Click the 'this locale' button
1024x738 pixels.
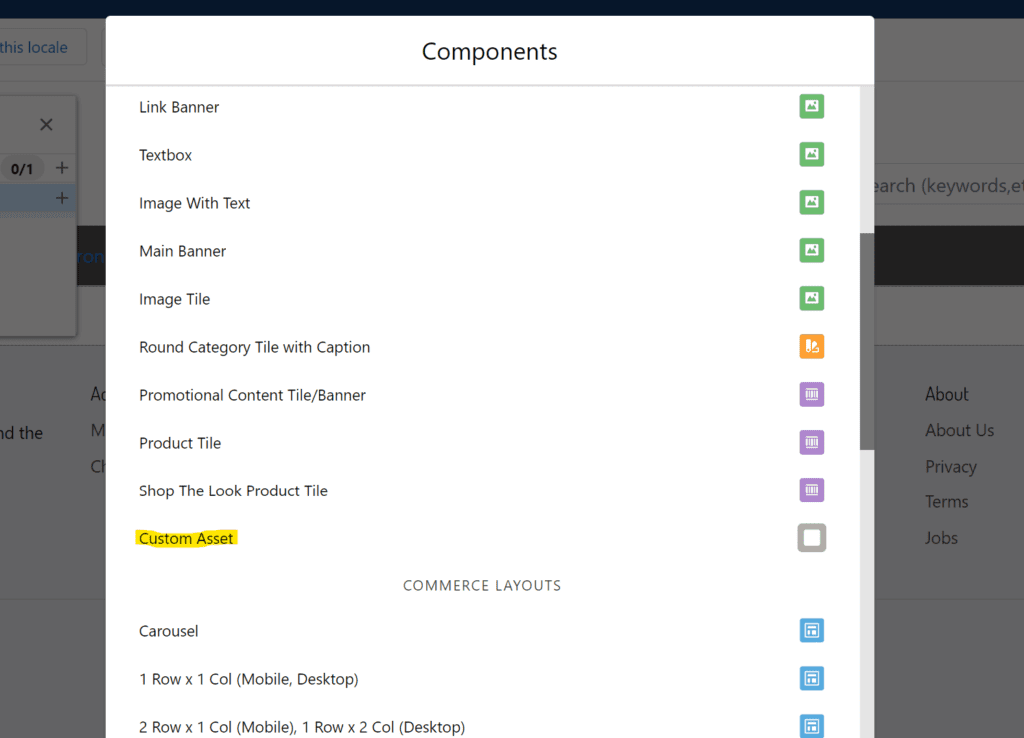35,47
